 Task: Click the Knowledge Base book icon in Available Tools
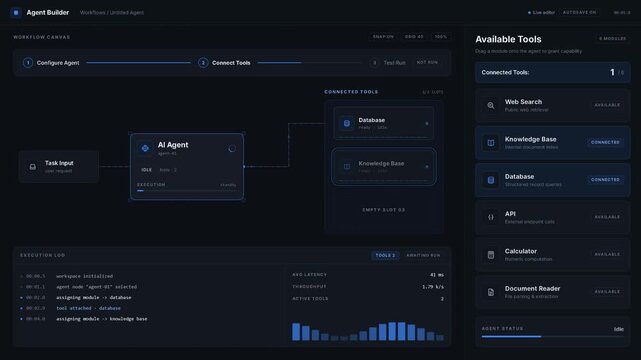(x=491, y=143)
